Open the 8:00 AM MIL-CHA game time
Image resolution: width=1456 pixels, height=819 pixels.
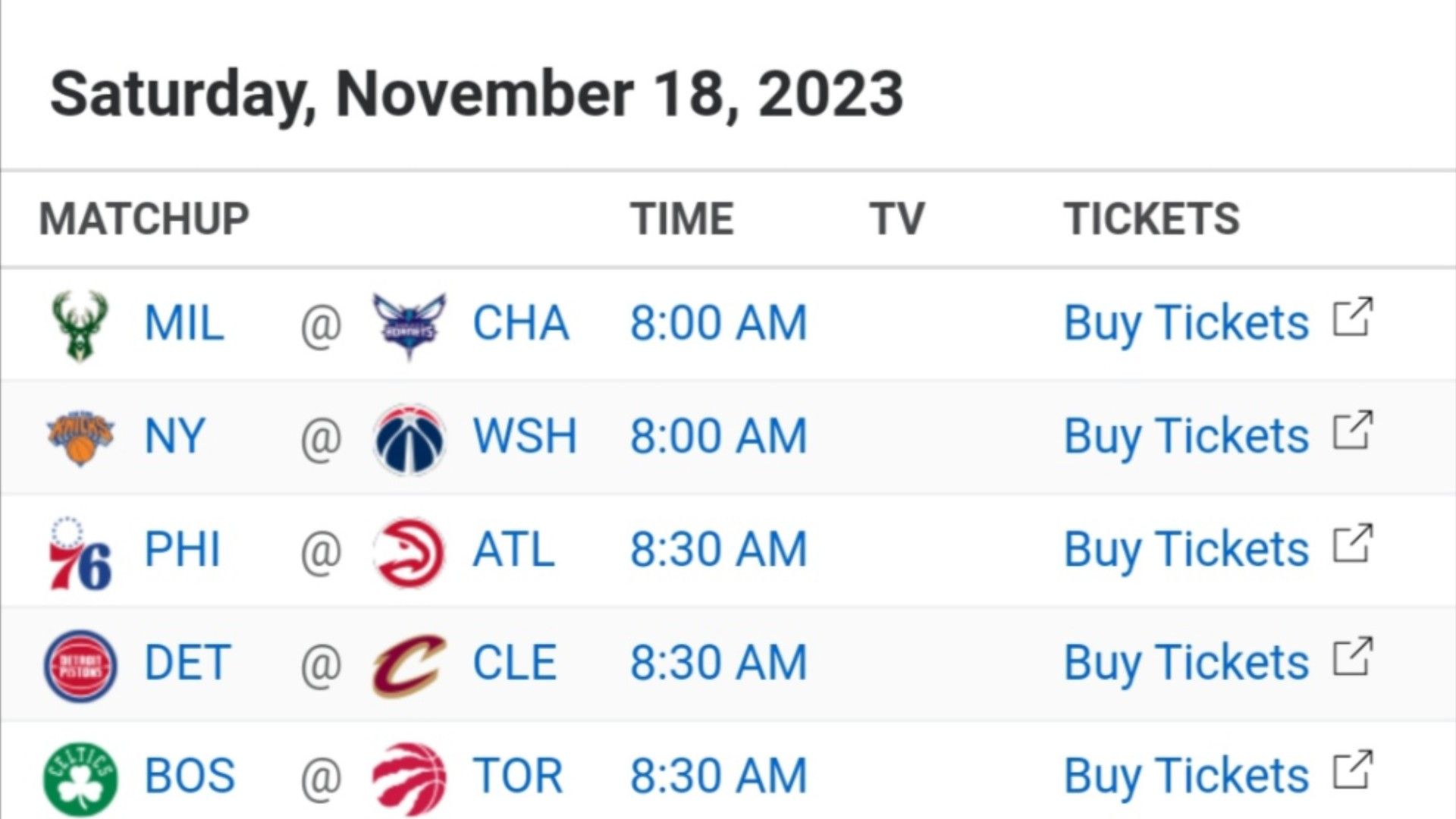718,323
